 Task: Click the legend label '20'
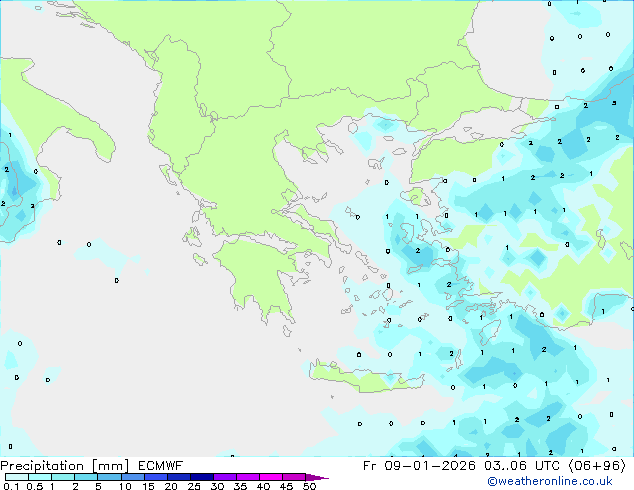coord(171,486)
